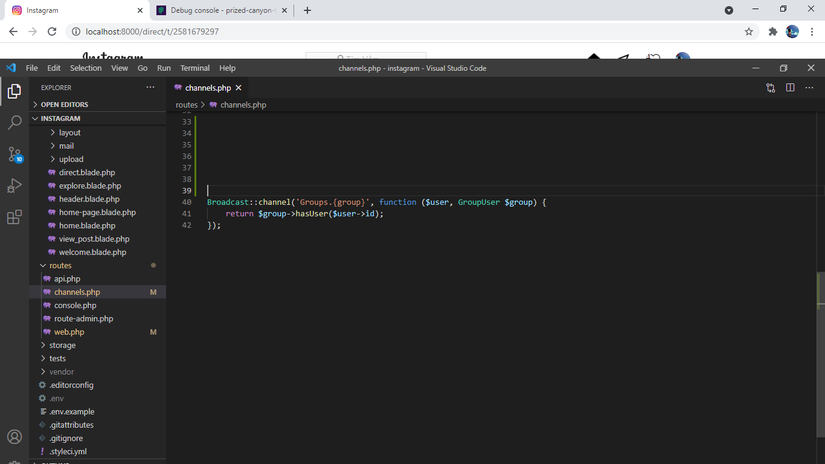Viewport: 825px width, 464px height.
Task: Switch to the Debug console browser tab
Action: click(x=215, y=10)
